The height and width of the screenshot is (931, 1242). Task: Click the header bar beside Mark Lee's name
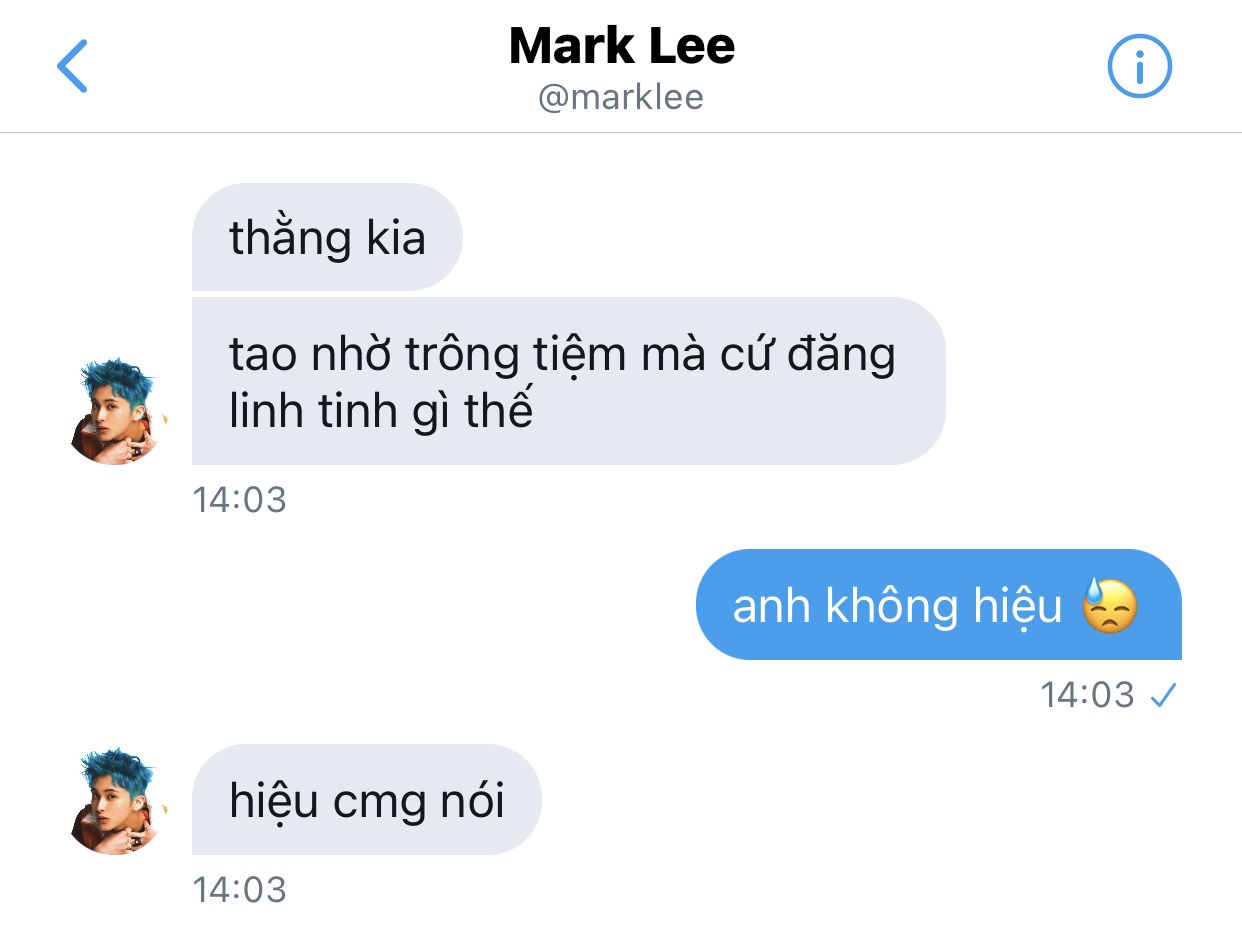(x=621, y=66)
